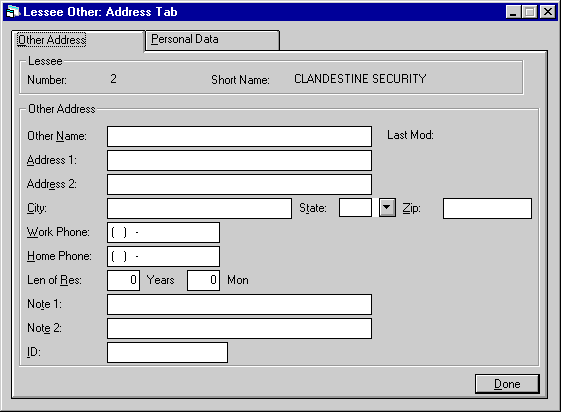The image size is (561, 412).
Task: Close the Lessee Other window
Action: [x=548, y=12]
